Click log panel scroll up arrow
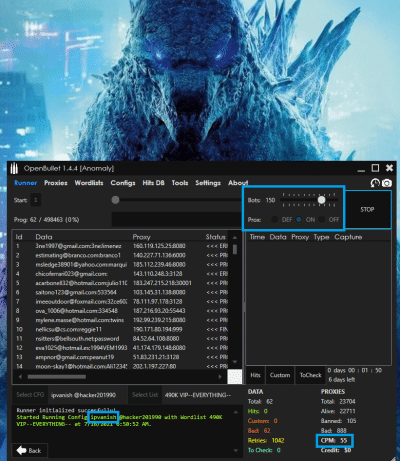This screenshot has width=400, height=461. coord(236,412)
